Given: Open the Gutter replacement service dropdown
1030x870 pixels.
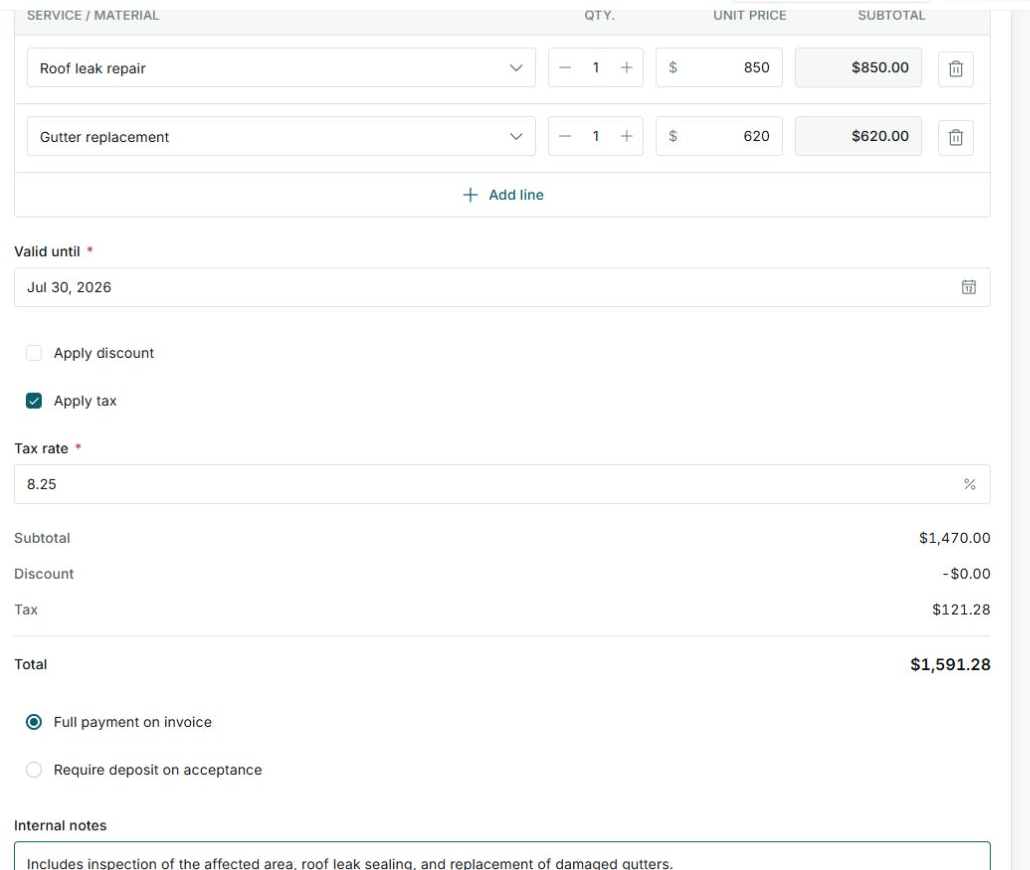Looking at the screenshot, I should coord(281,136).
